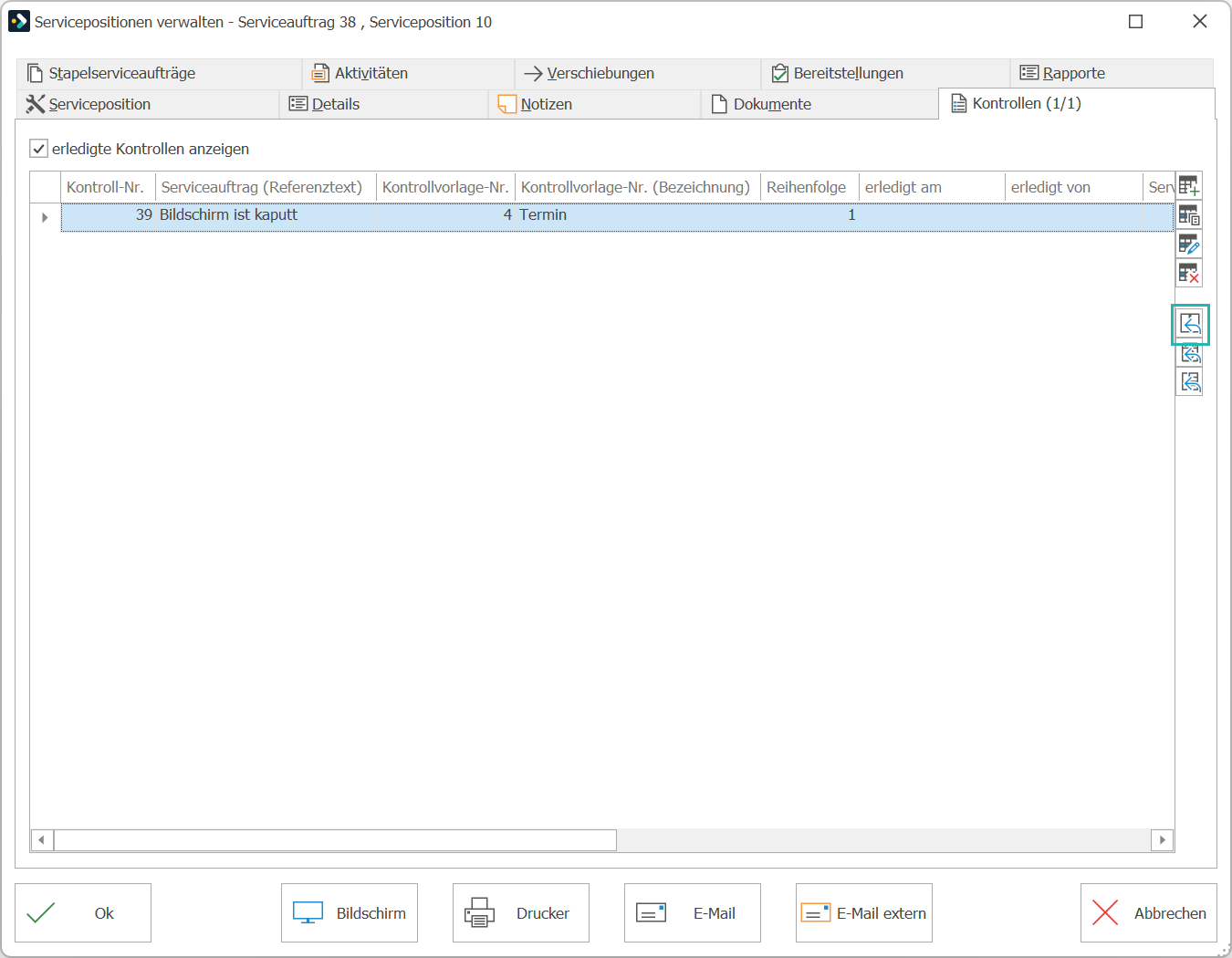This screenshot has height=958, width=1232.
Task: View the Notizen tab
Action: (x=594, y=104)
